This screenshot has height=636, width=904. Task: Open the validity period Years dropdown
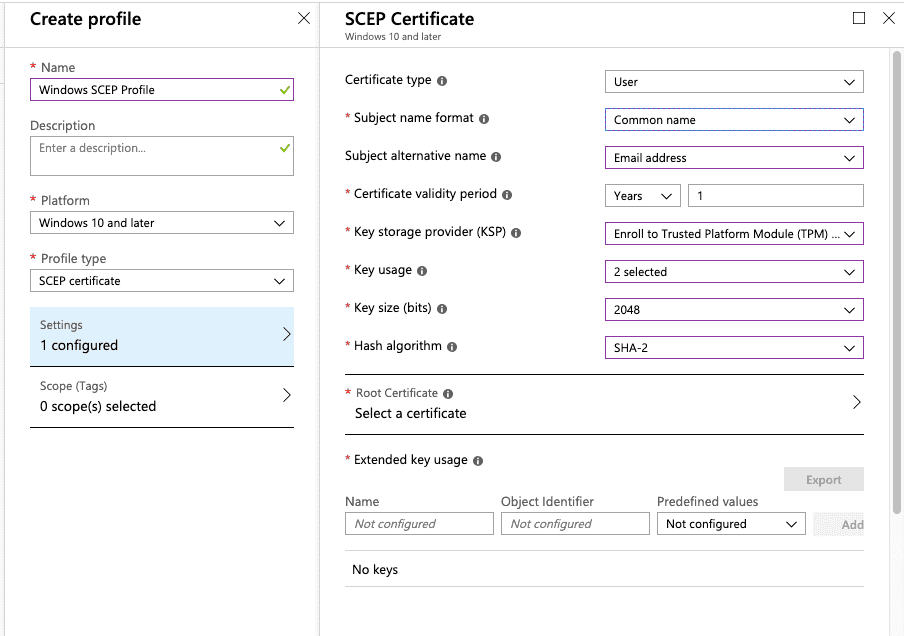[643, 196]
